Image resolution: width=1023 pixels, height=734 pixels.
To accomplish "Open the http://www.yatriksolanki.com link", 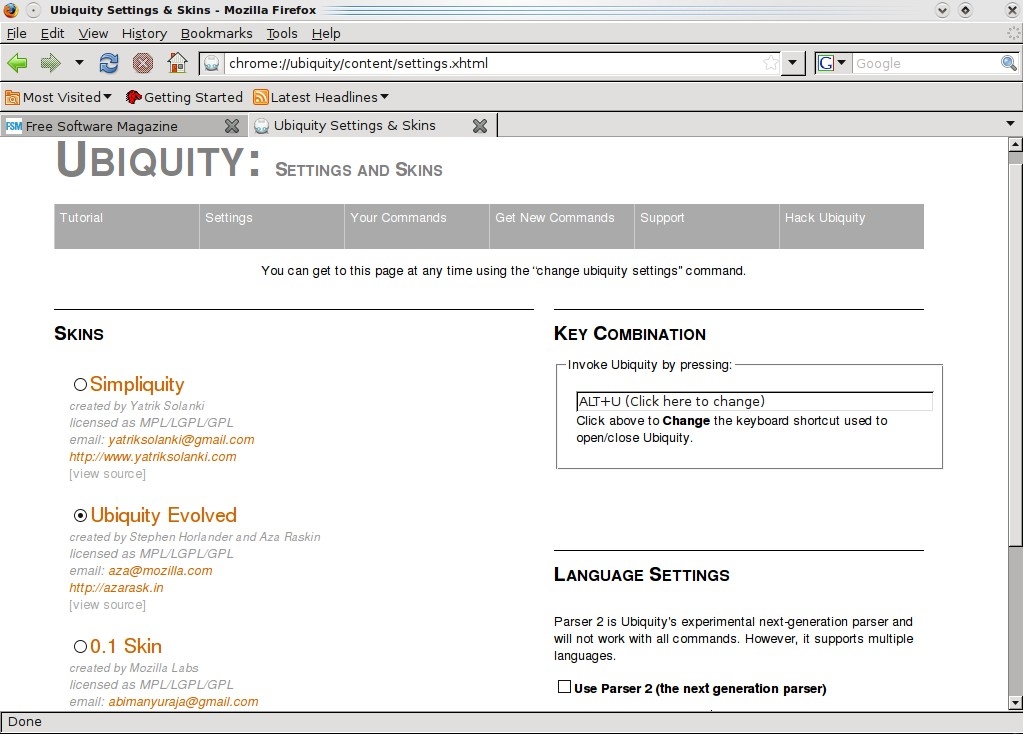I will 153,457.
